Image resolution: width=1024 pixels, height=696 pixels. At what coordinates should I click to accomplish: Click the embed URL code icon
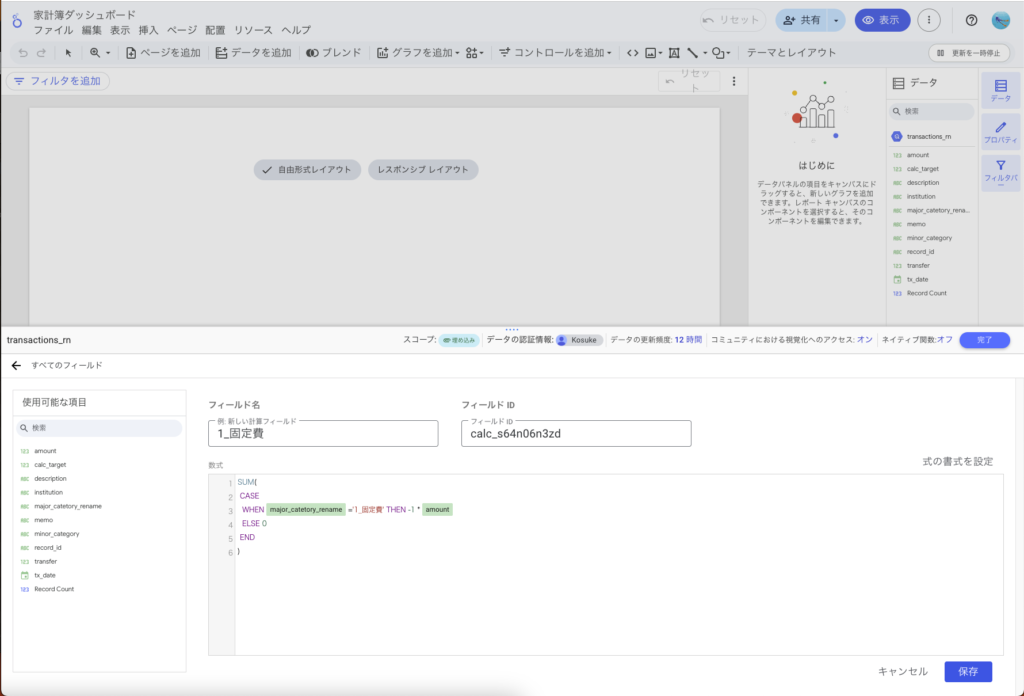click(x=632, y=53)
